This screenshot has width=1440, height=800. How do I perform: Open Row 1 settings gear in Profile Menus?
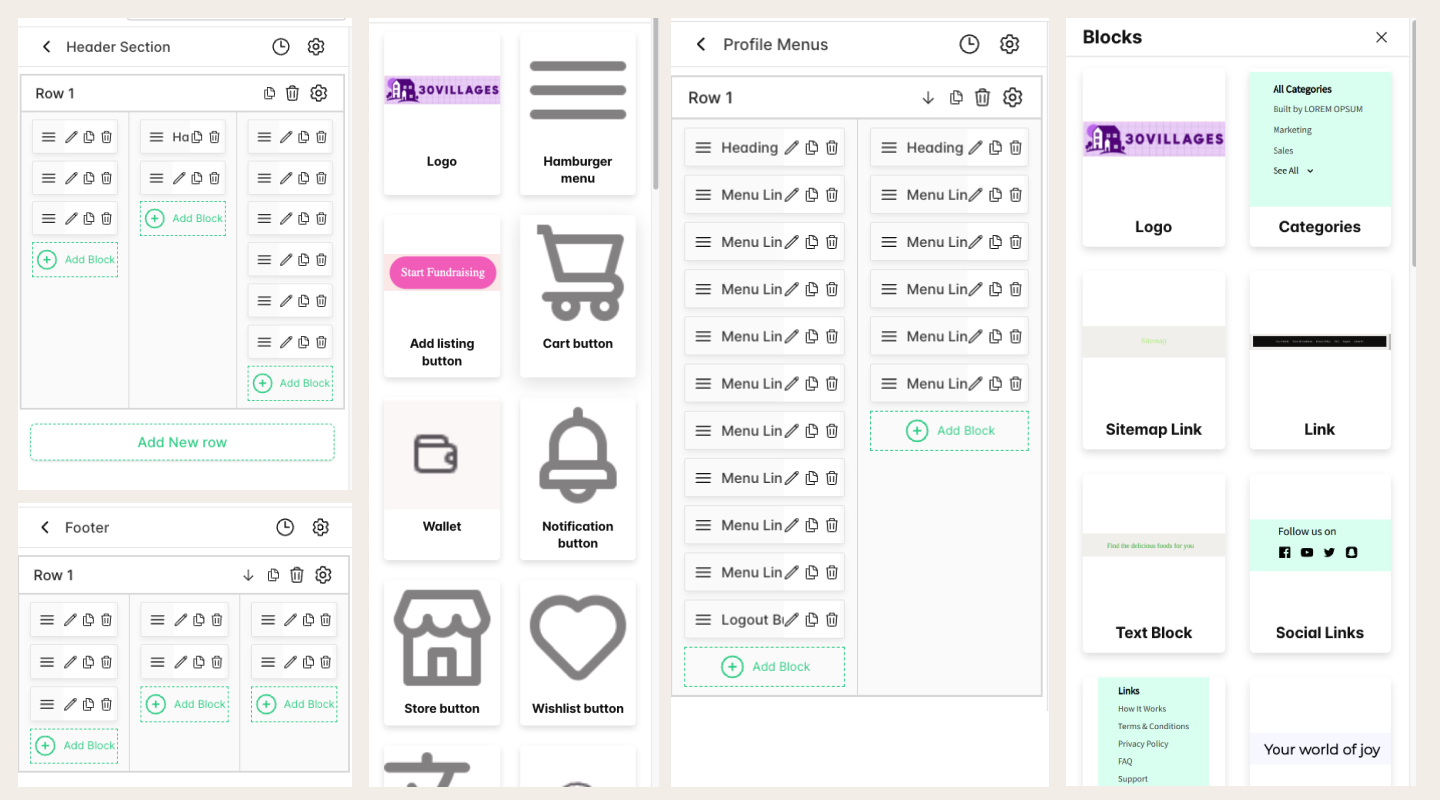coord(1012,97)
